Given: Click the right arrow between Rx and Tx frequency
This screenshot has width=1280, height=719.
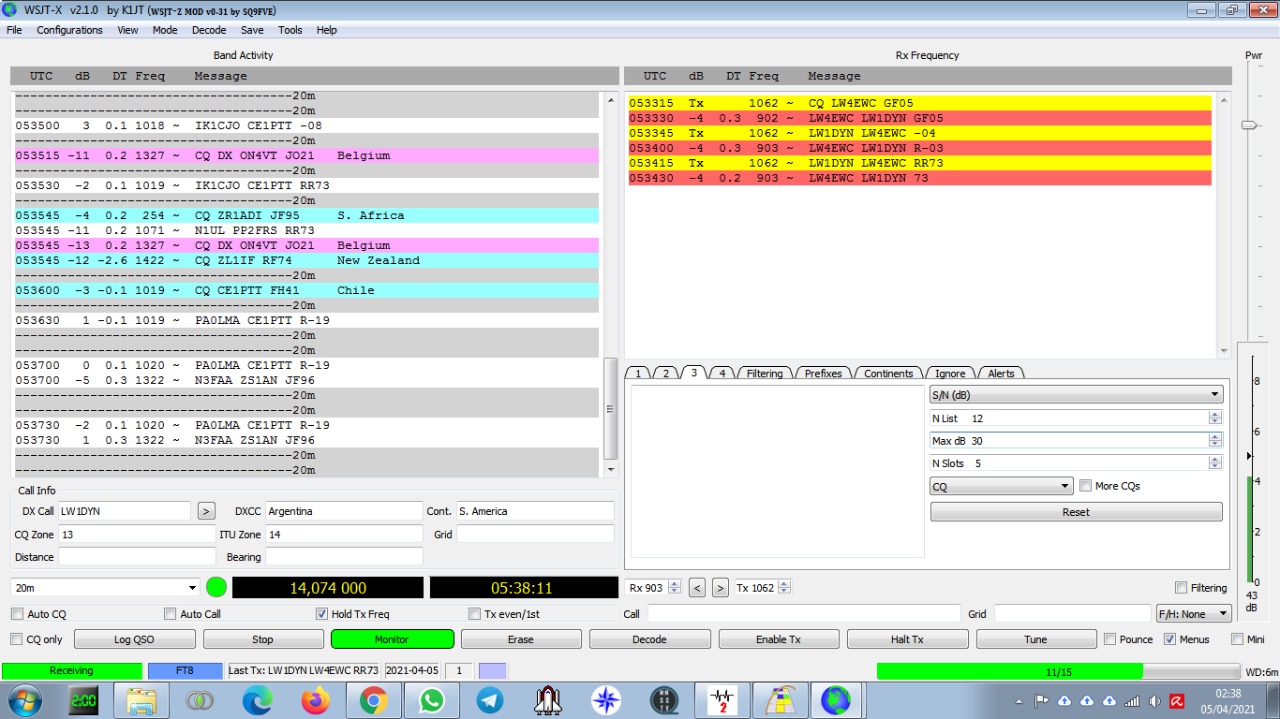Looking at the screenshot, I should click(x=720, y=588).
